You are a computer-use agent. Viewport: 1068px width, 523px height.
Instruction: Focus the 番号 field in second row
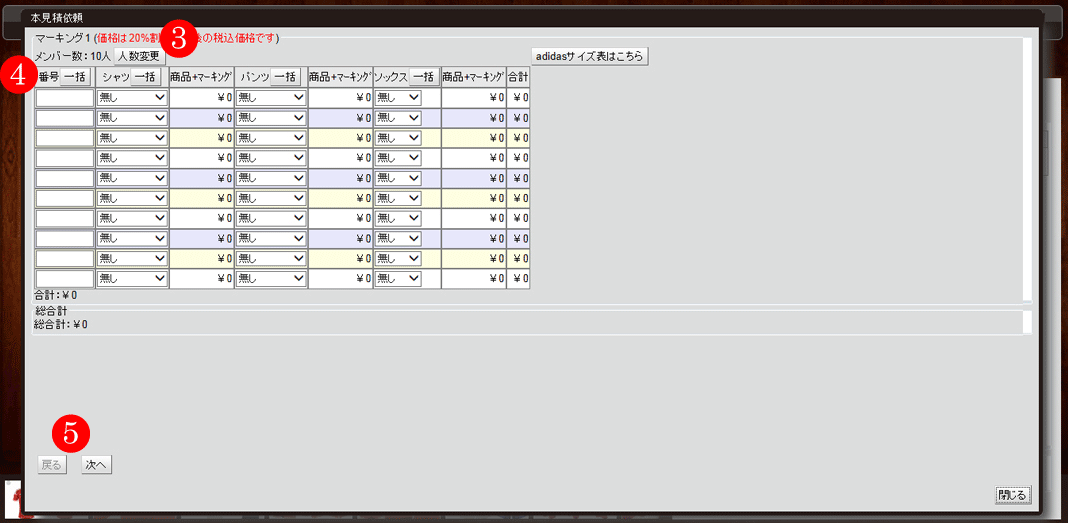(x=65, y=118)
